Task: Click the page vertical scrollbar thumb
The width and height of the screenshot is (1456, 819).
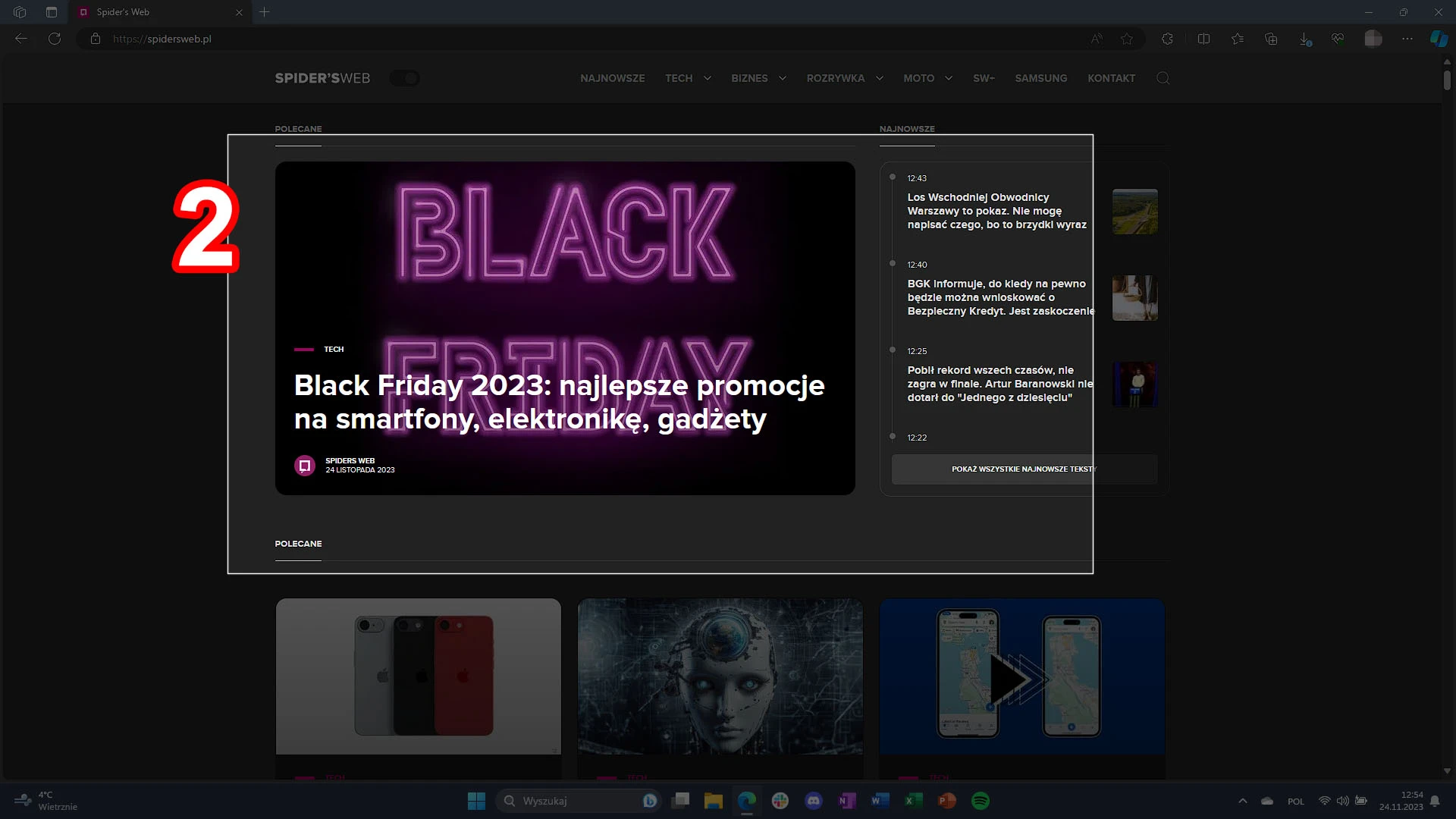Action: click(1447, 79)
